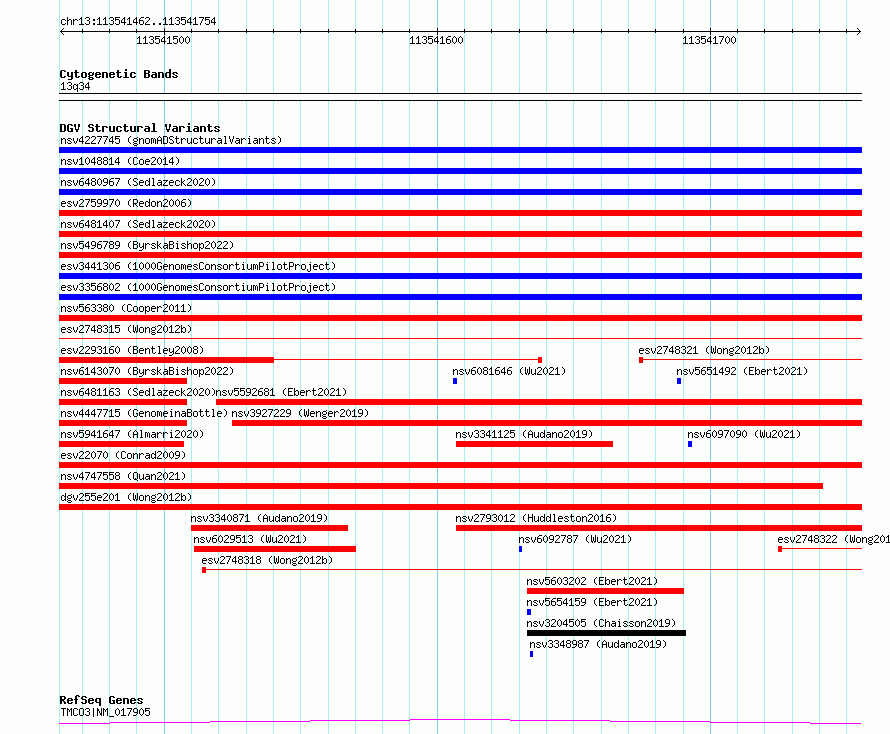Click the small blue nsv5651492 marker
Image resolution: width=890 pixels, height=734 pixels.
[679, 381]
